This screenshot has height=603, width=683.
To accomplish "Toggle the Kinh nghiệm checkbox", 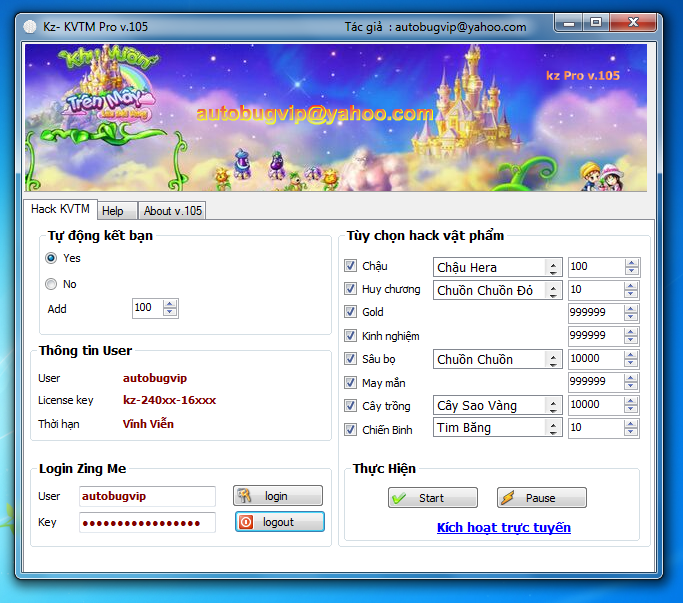I will (x=350, y=335).
